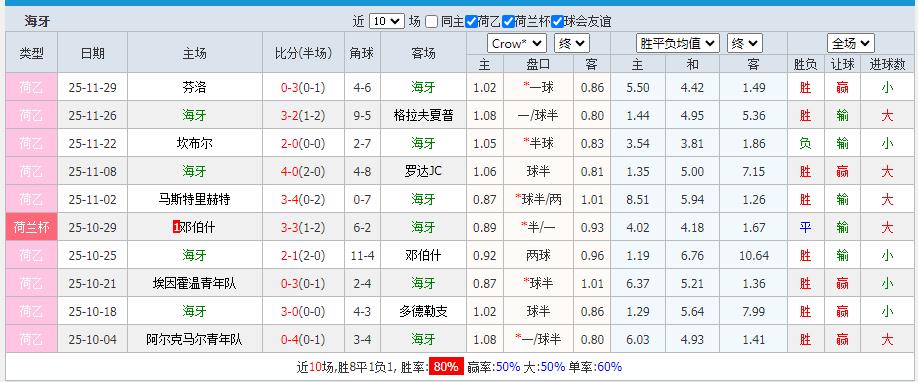
Task: Click the 比分(半场) column header
Action: 303,53
